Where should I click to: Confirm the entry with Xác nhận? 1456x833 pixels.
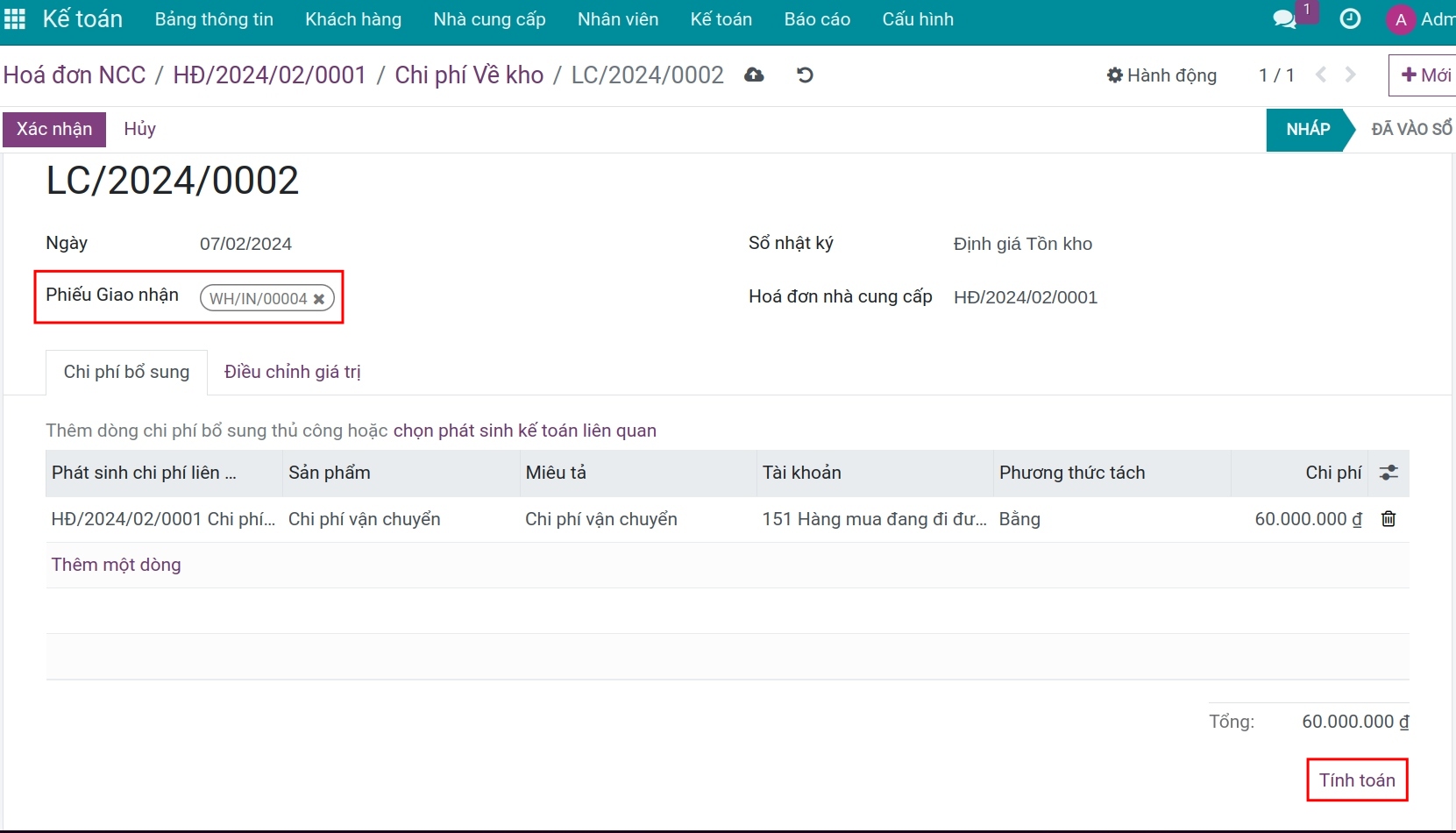(x=53, y=129)
